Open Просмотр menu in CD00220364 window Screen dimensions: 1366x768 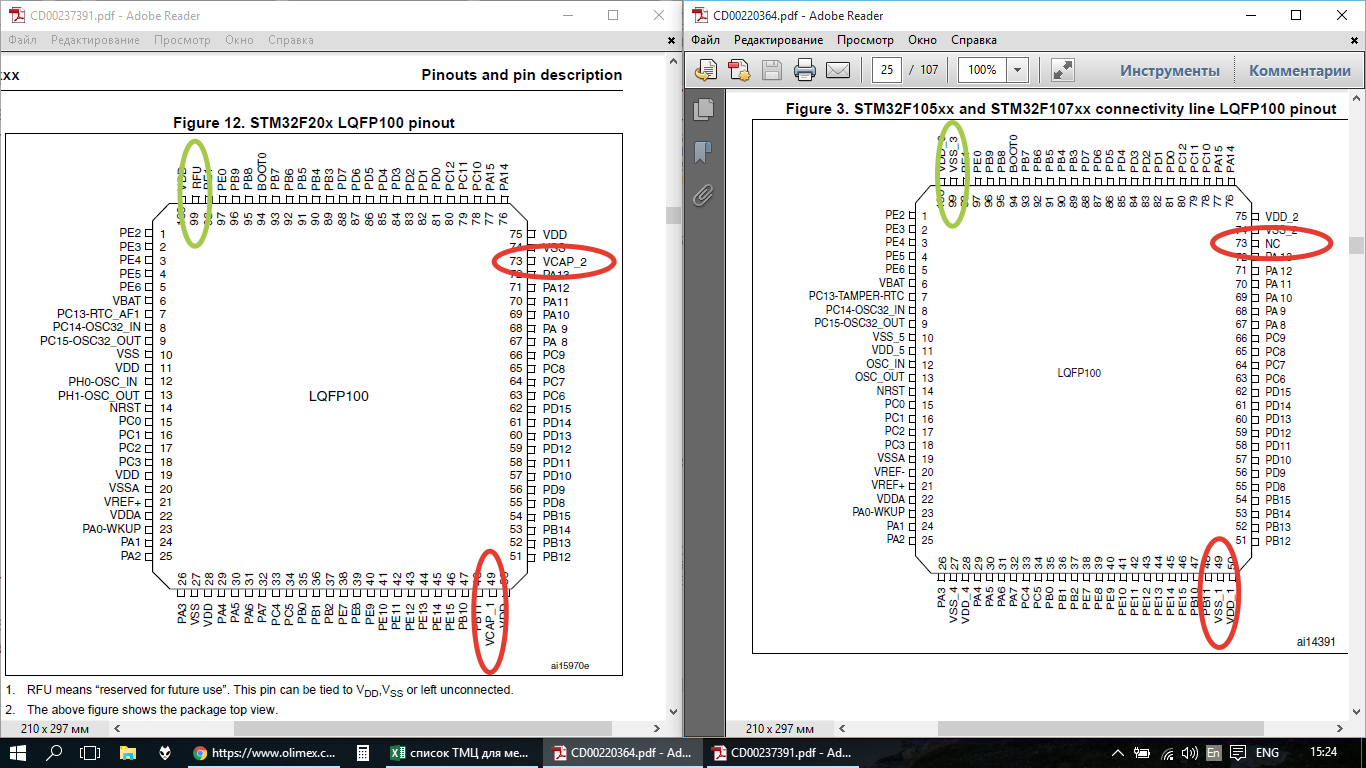pos(865,40)
